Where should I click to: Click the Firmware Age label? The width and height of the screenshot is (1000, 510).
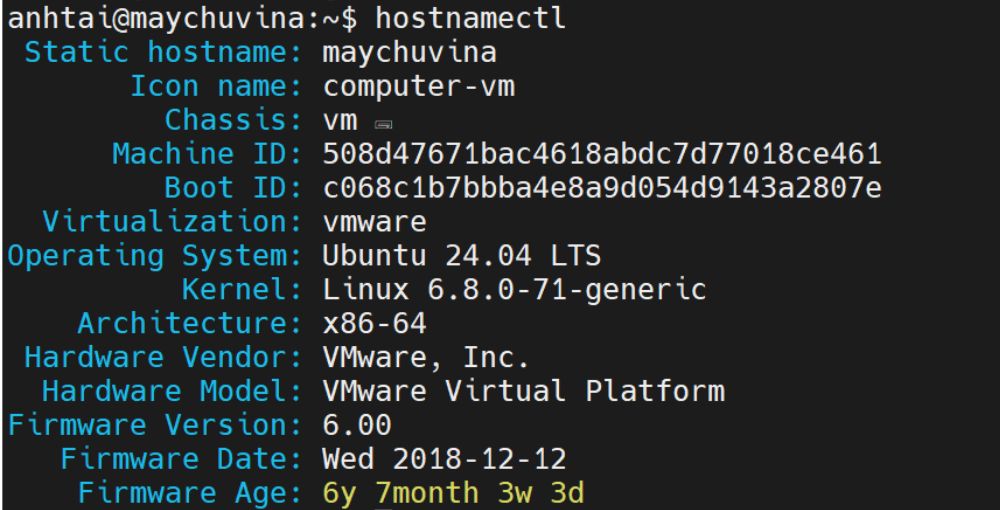(189, 493)
